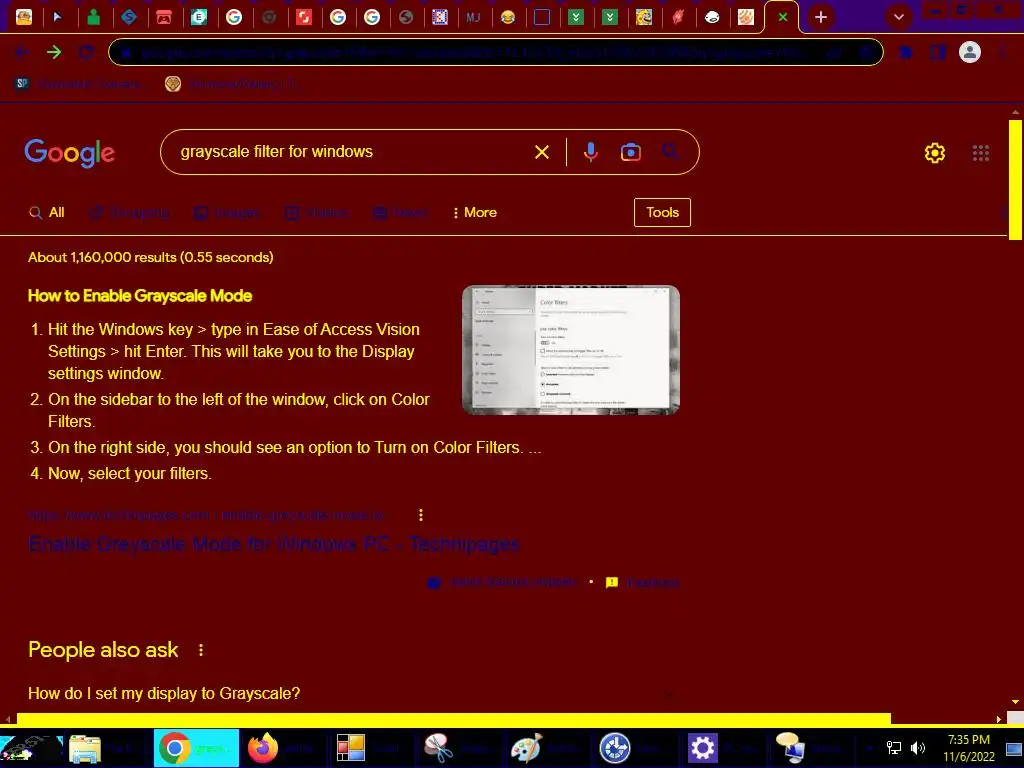This screenshot has height=768, width=1024.
Task: Go to the Google home logo
Action: (x=69, y=153)
